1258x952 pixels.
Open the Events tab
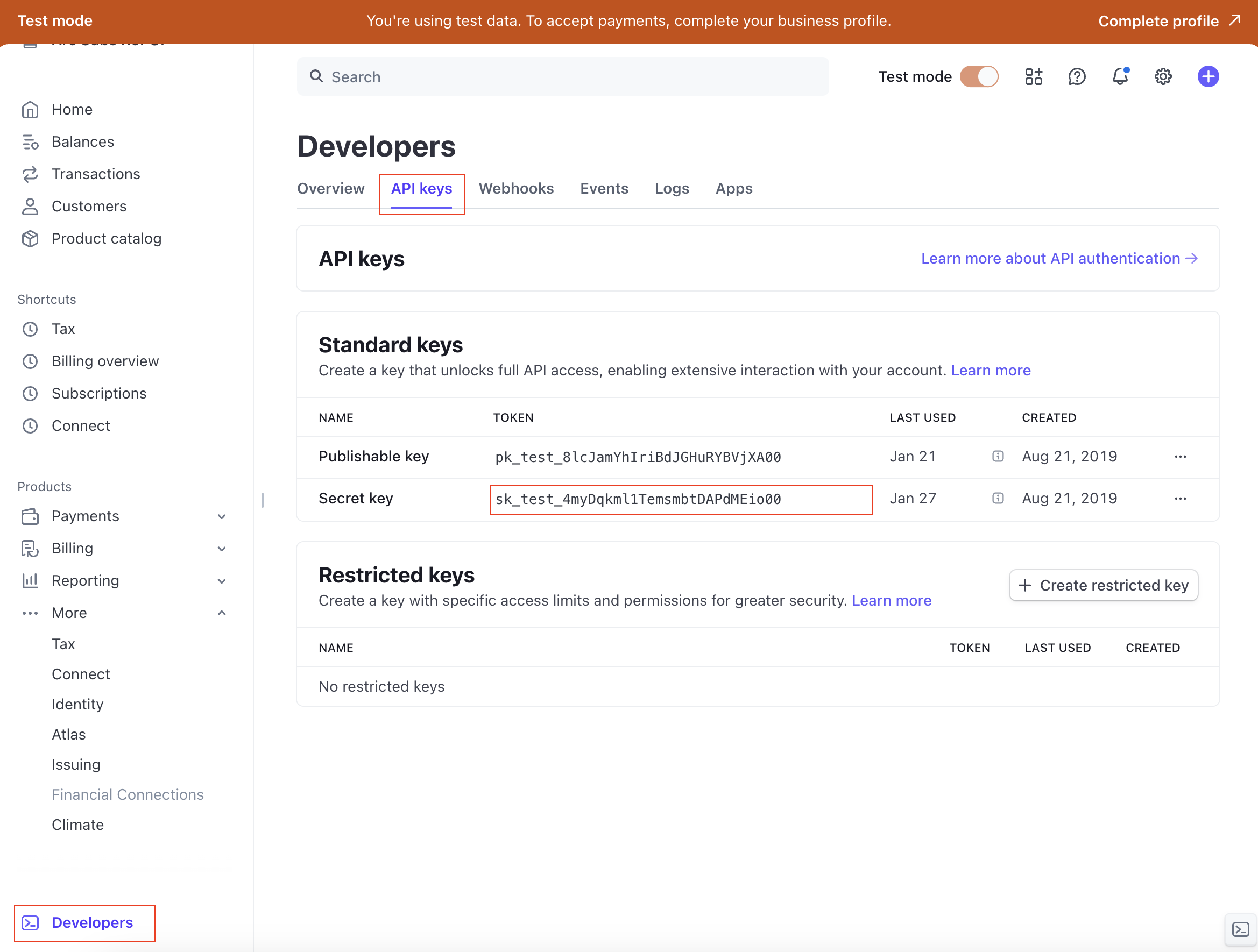pyautogui.click(x=604, y=189)
